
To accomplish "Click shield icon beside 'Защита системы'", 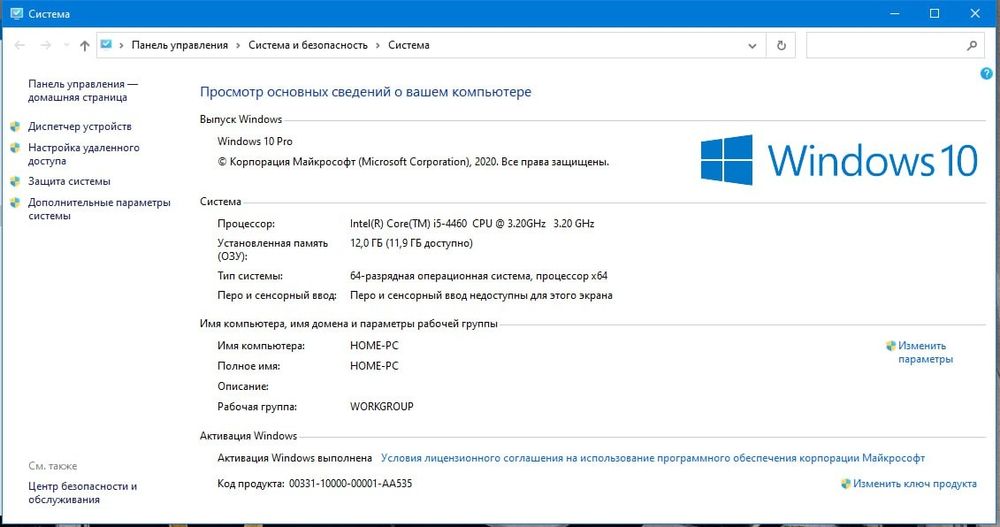I will pyautogui.click(x=16, y=181).
